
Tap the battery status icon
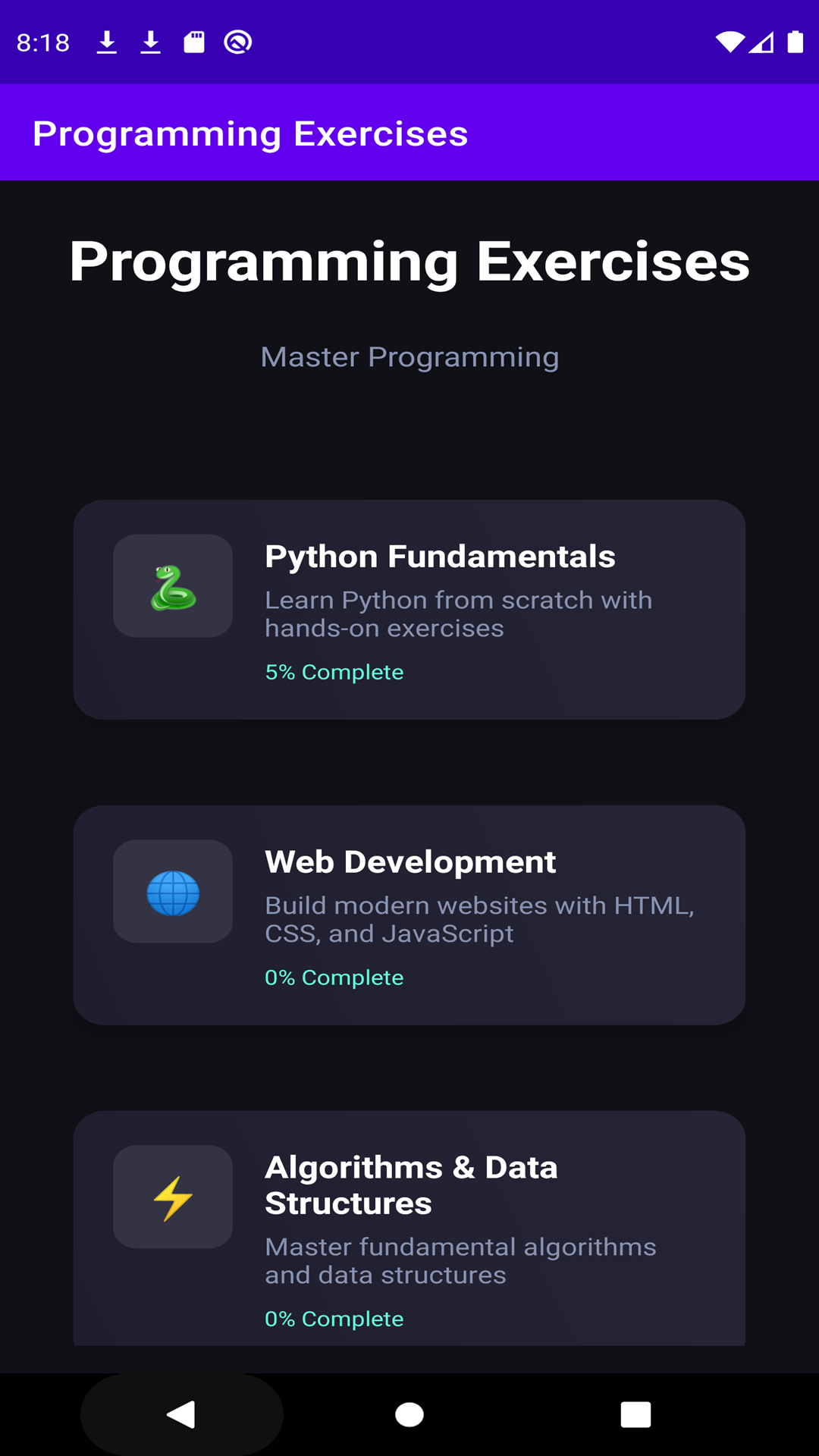[795, 42]
